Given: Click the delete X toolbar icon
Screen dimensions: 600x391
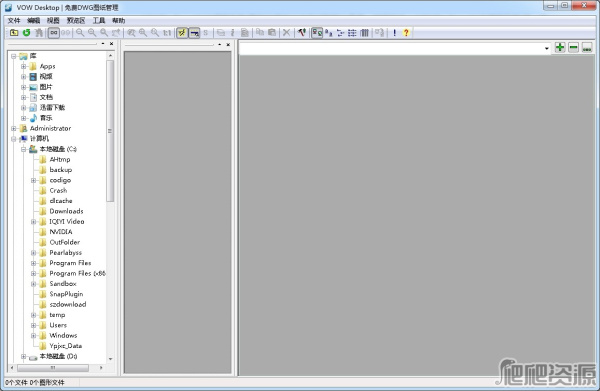Looking at the screenshot, I should click(286, 33).
